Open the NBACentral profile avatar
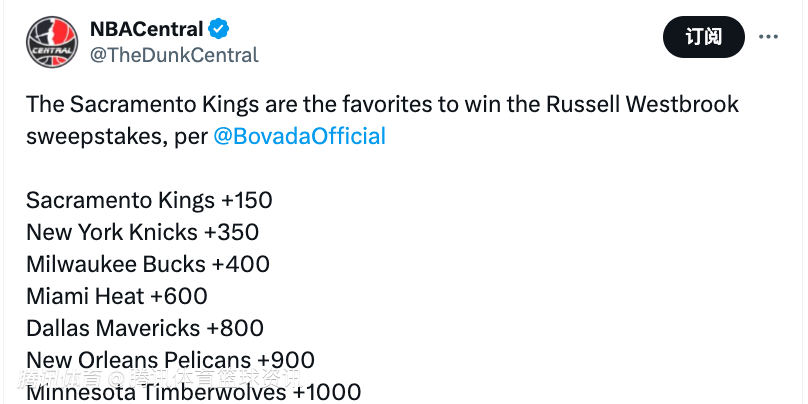This screenshot has width=808, height=404. 52,42
